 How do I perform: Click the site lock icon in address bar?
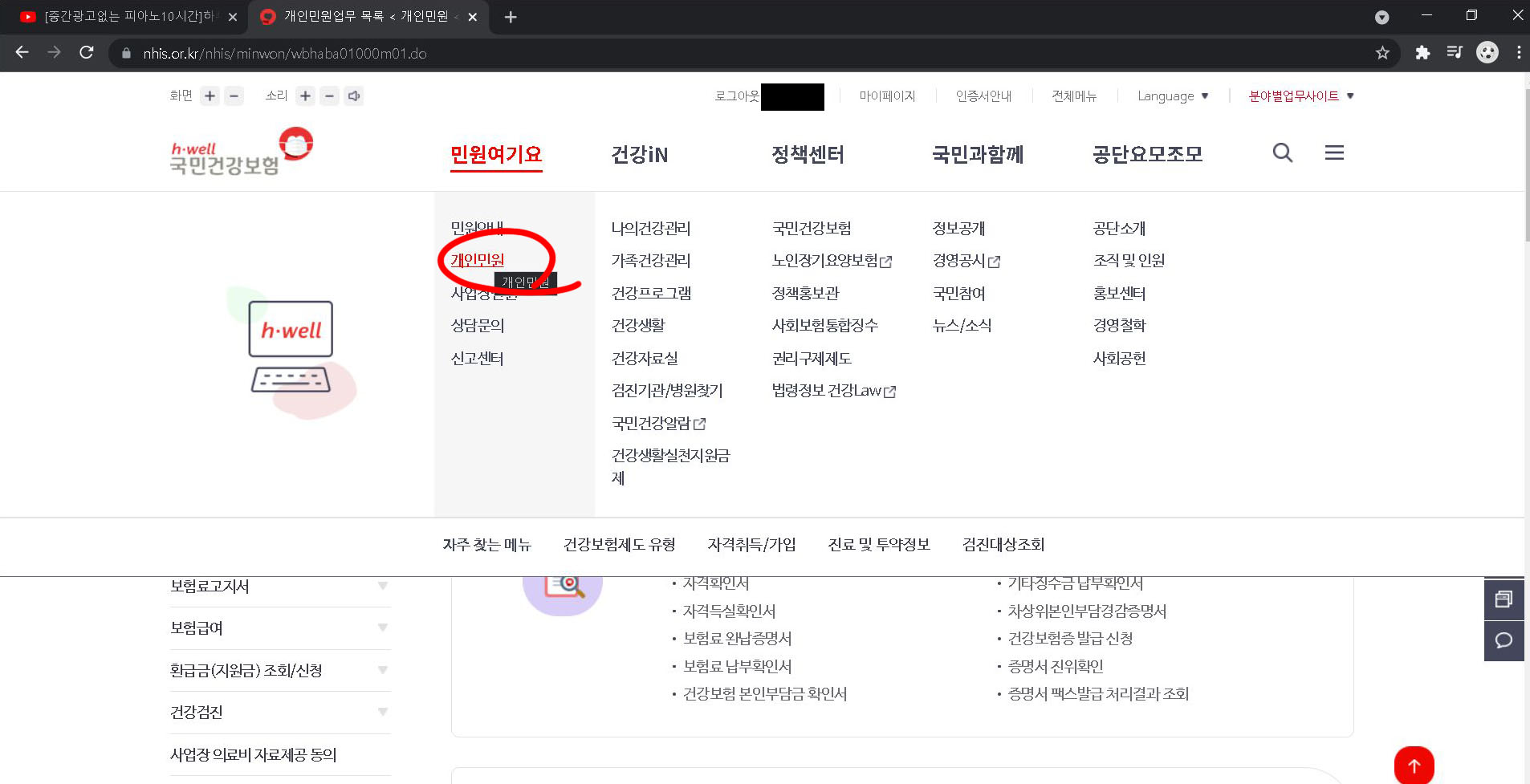[126, 54]
